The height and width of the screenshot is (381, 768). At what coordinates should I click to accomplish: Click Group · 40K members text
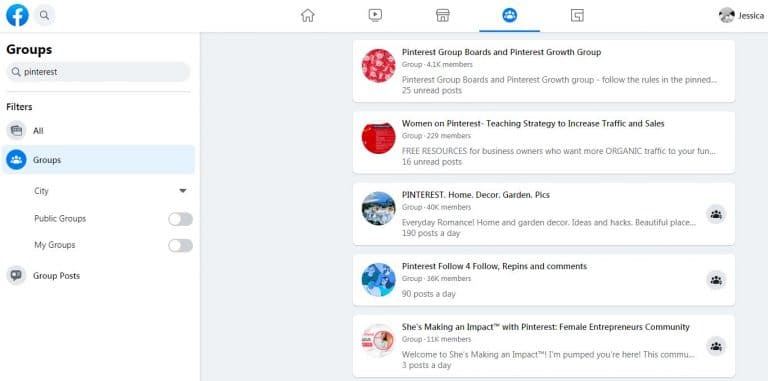pyautogui.click(x=436, y=207)
